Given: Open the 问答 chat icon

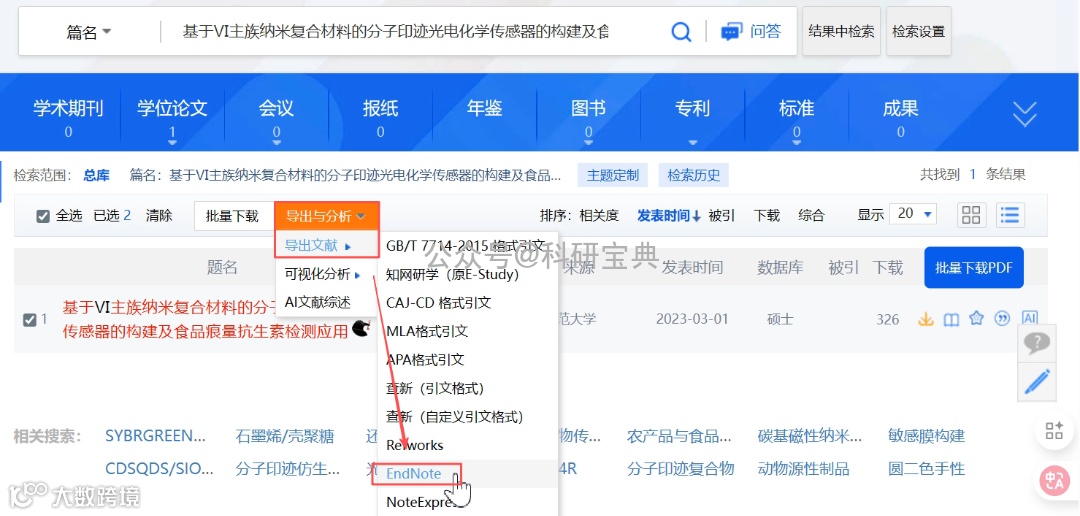Looking at the screenshot, I should coord(730,32).
